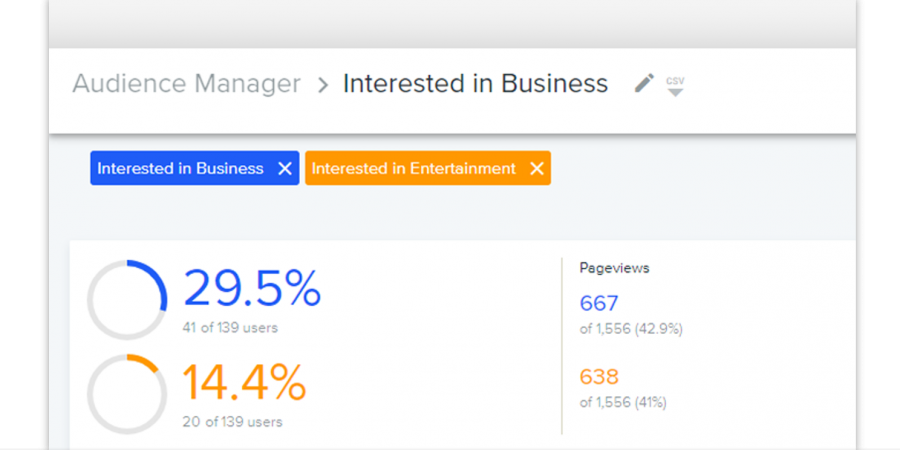Open the 638 pageviews value
Viewport: 900px width, 450px height.
pos(599,377)
